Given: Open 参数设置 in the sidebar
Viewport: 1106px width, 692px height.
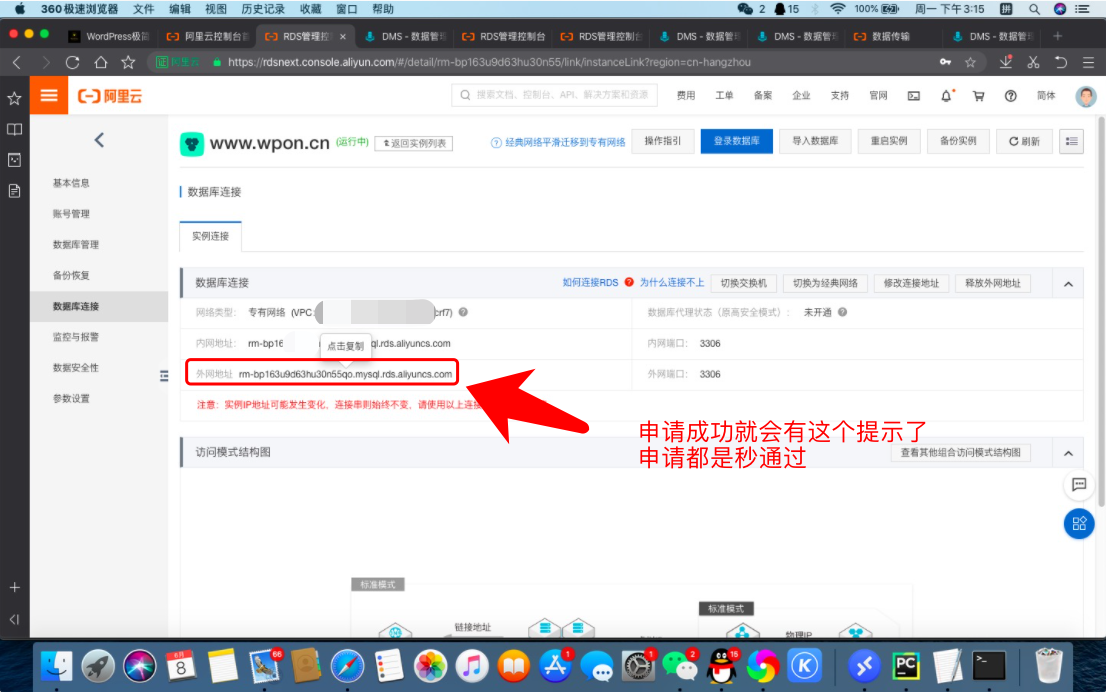Looking at the screenshot, I should point(71,399).
